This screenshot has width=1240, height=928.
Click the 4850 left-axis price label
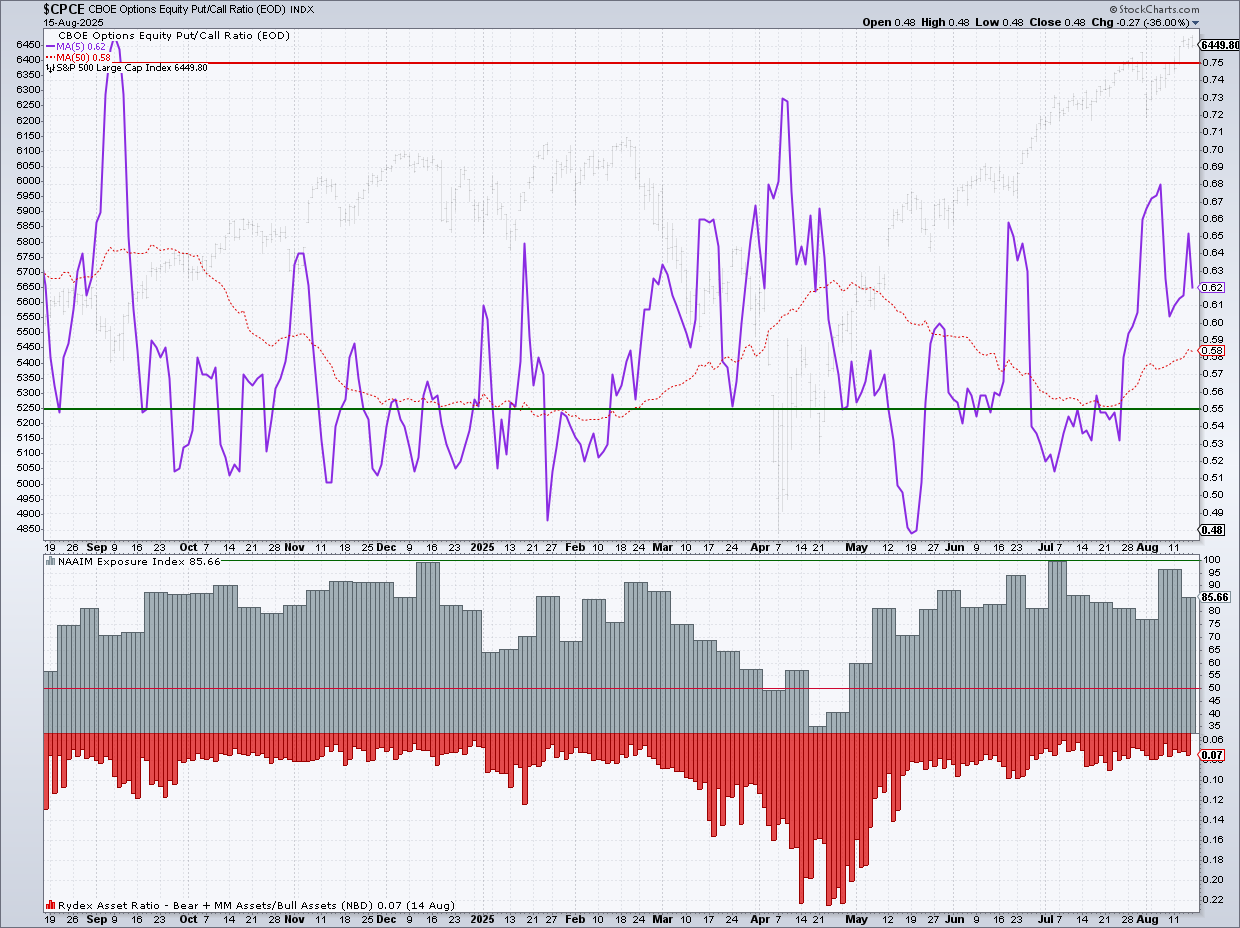pos(27,529)
